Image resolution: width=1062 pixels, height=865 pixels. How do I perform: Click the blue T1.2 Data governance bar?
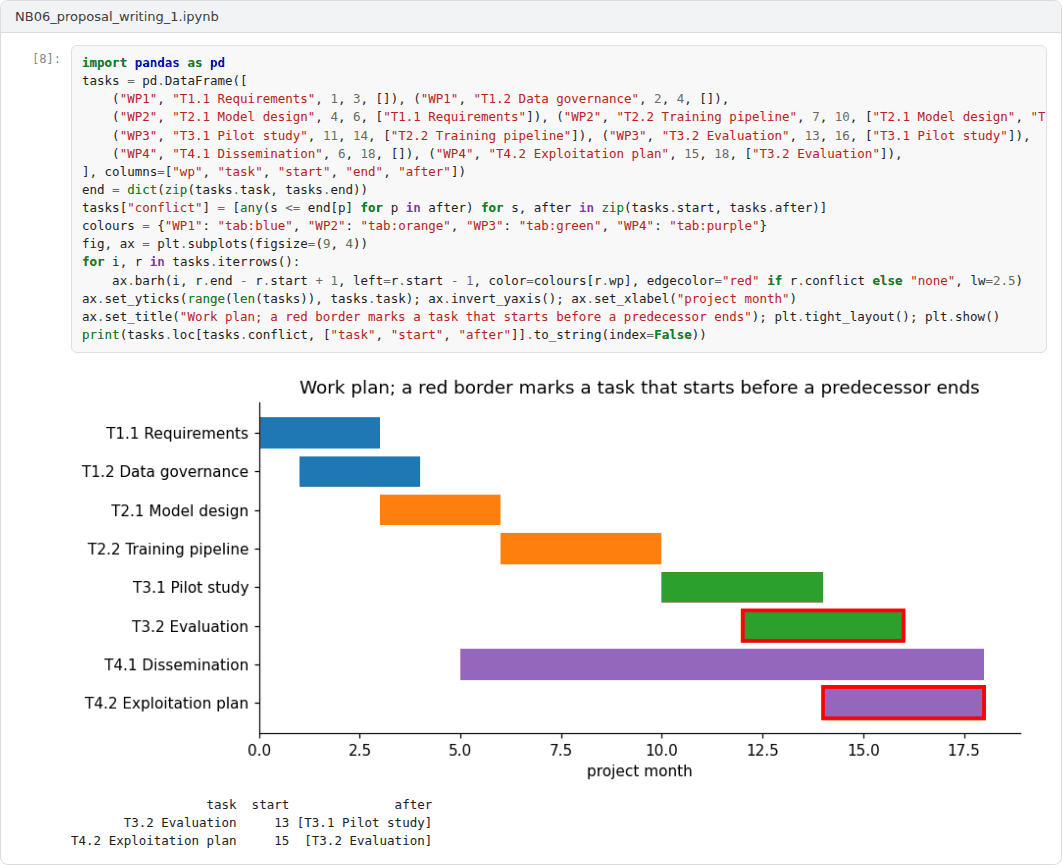click(360, 471)
